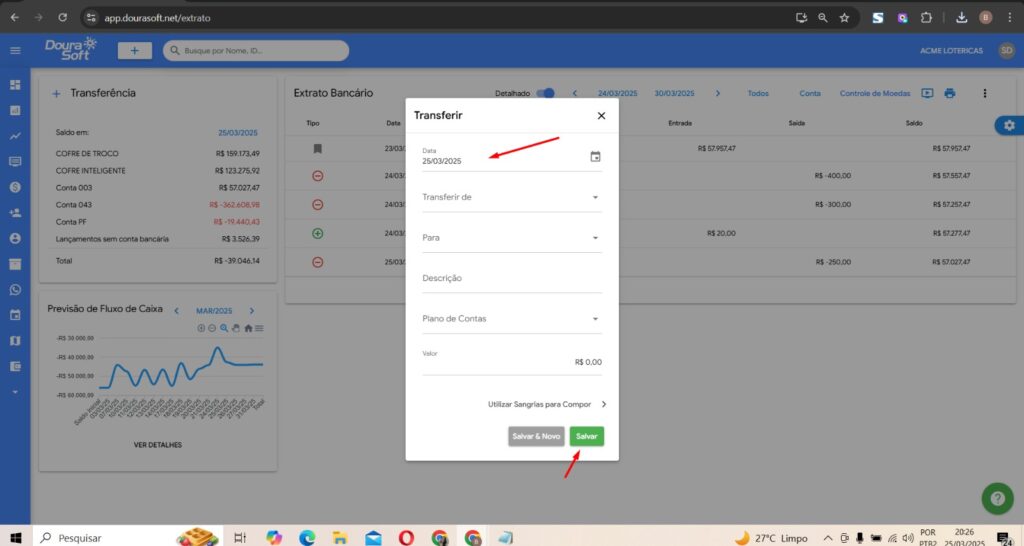This screenshot has height=546, width=1024.
Task: Open Controle de Moedas tab
Action: [874, 93]
